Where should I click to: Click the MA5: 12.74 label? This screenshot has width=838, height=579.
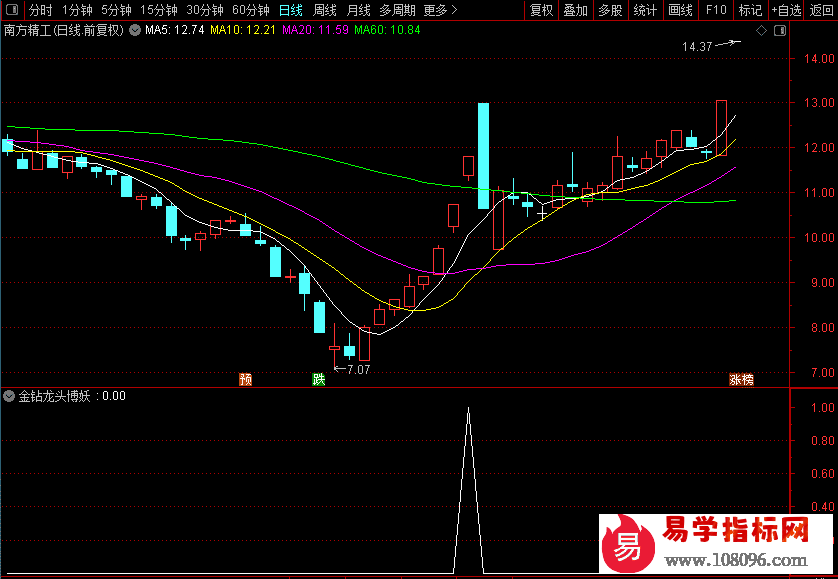click(175, 30)
